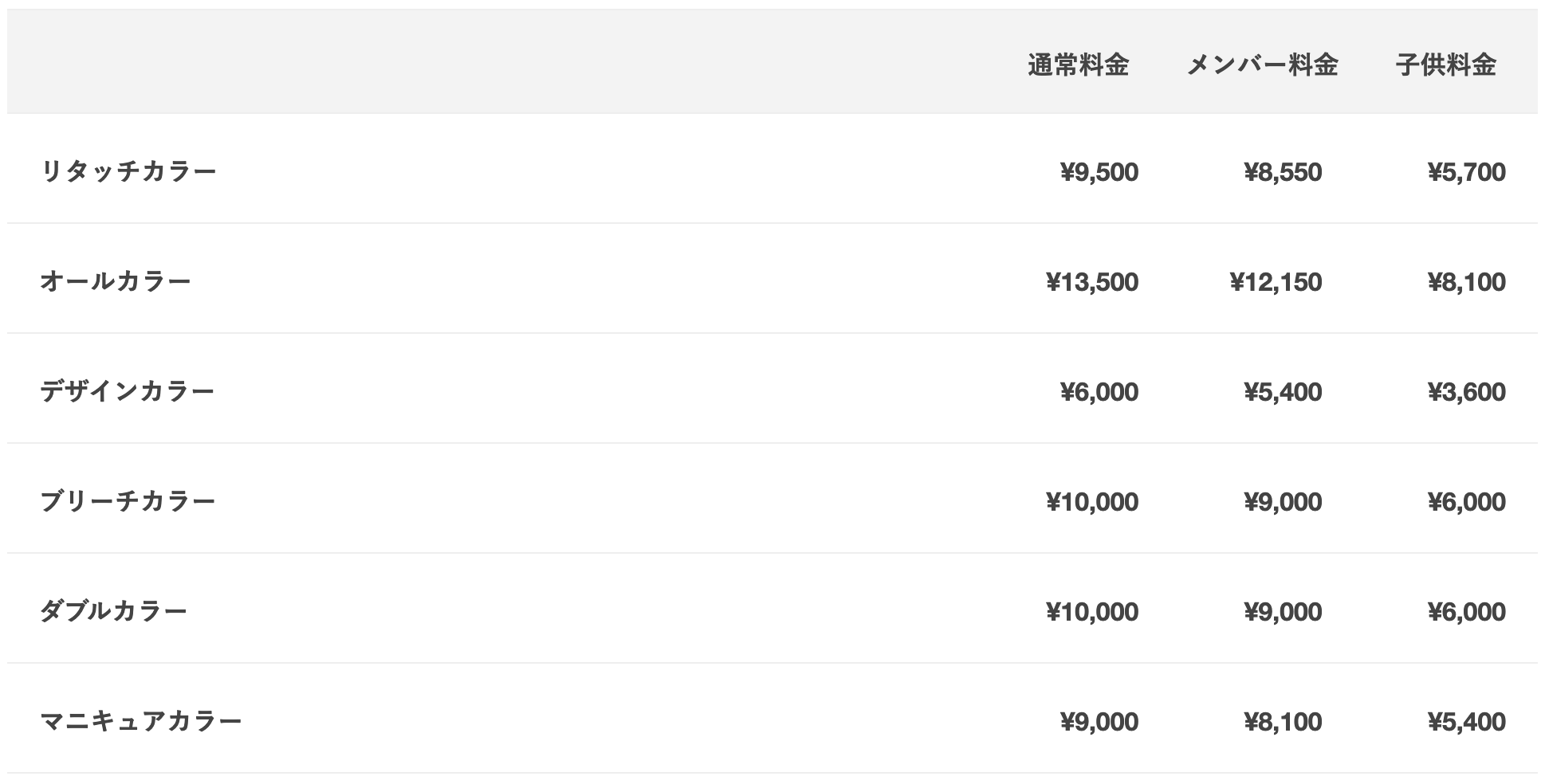Click the 子供料金 column header

1446,65
